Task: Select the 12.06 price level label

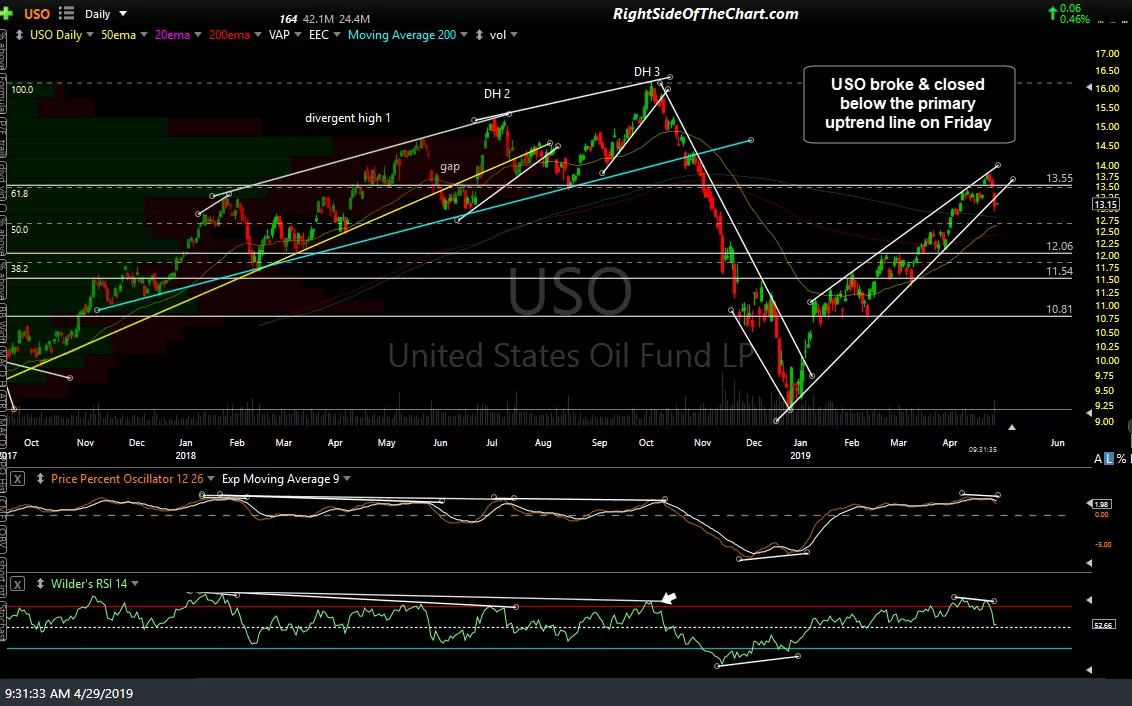Action: coord(1059,246)
